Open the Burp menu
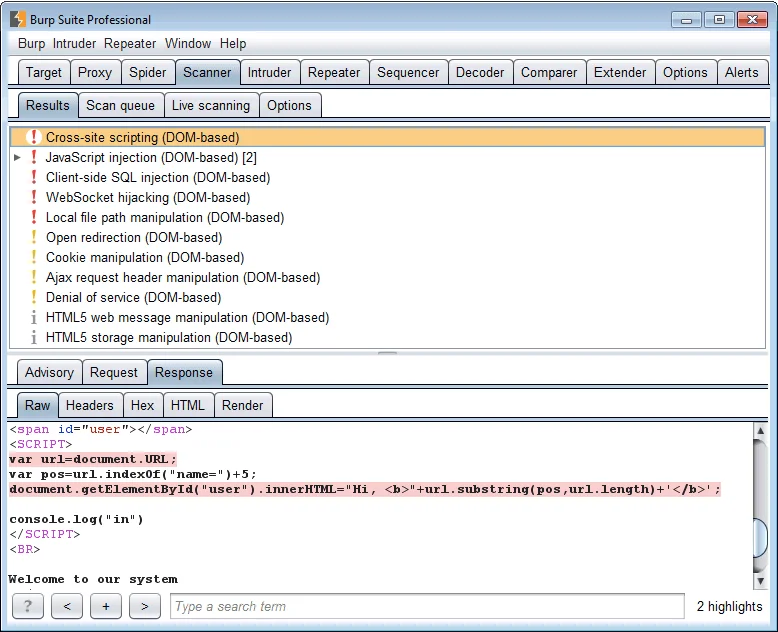 [31, 44]
